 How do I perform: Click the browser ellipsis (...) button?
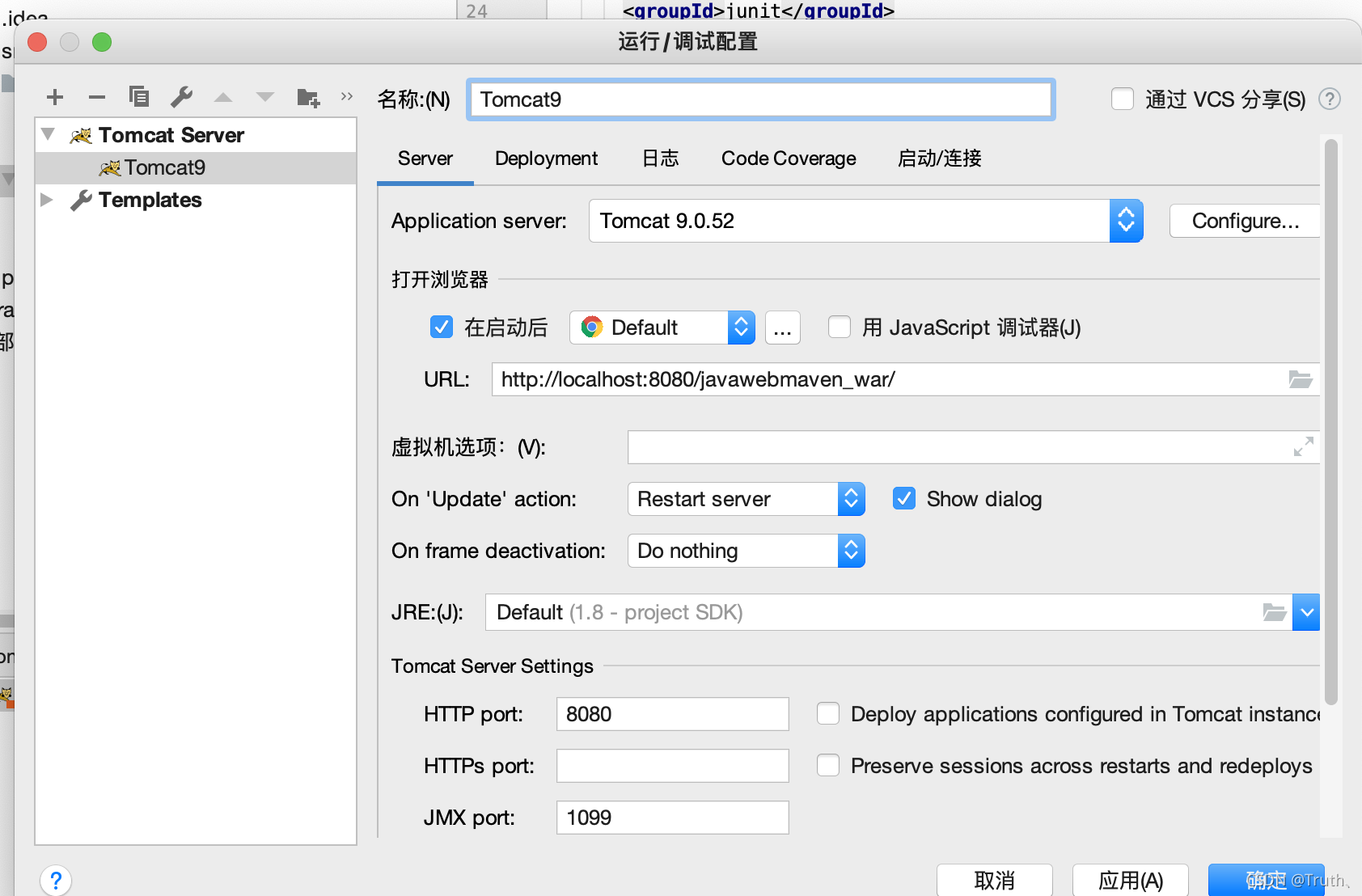point(783,328)
